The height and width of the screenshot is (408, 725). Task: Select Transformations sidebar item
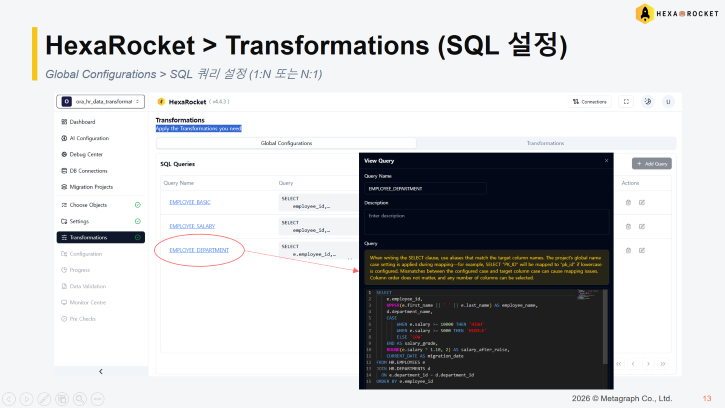100,237
